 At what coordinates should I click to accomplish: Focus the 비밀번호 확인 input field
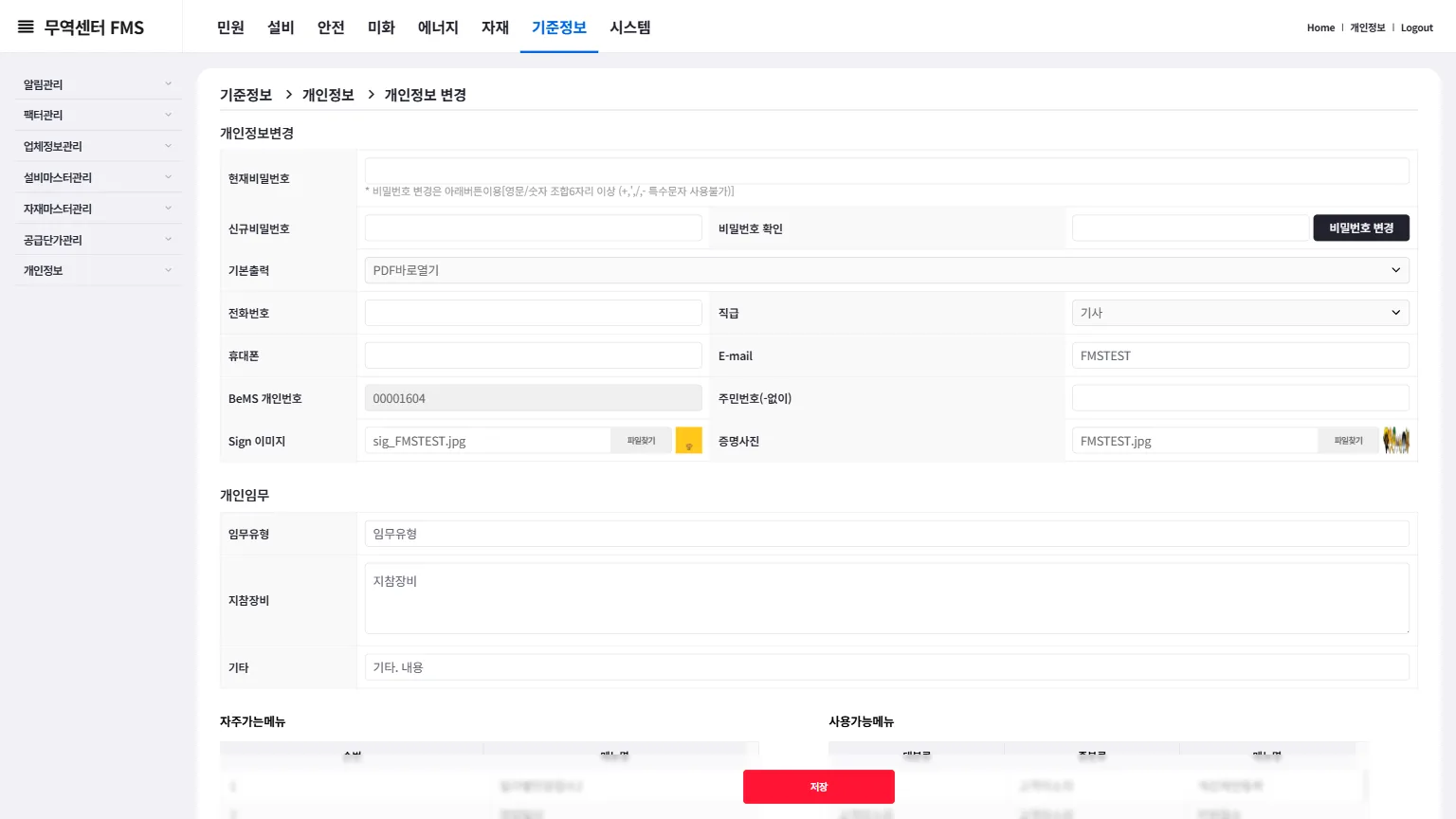coord(1190,227)
